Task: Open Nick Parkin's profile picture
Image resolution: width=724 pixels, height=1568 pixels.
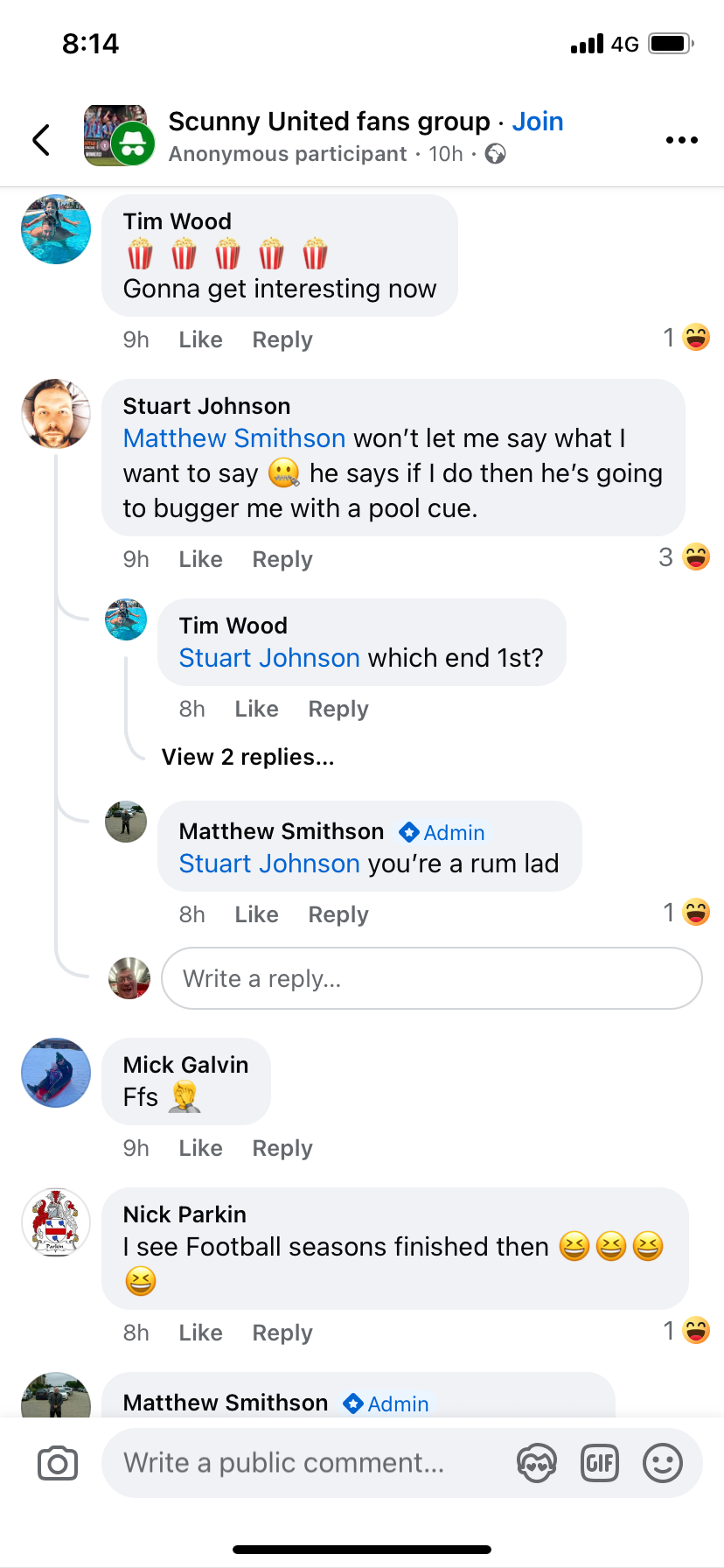Action: tap(56, 1222)
